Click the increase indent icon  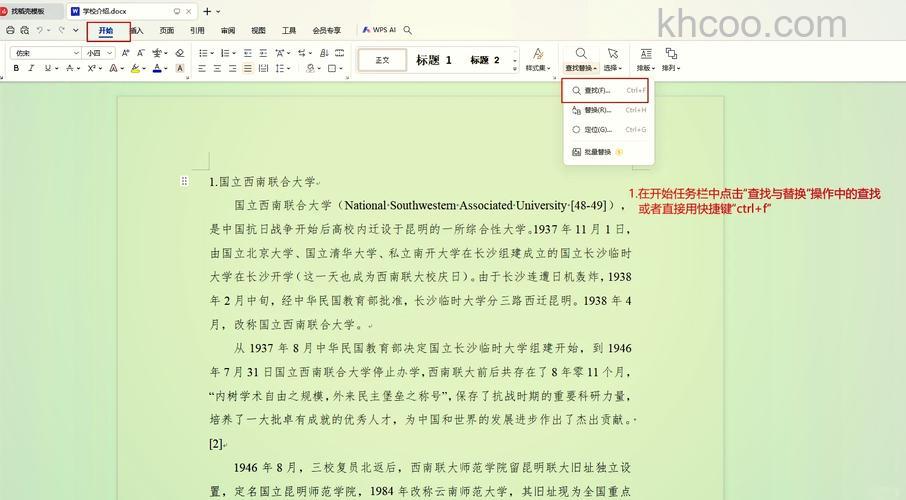point(263,53)
